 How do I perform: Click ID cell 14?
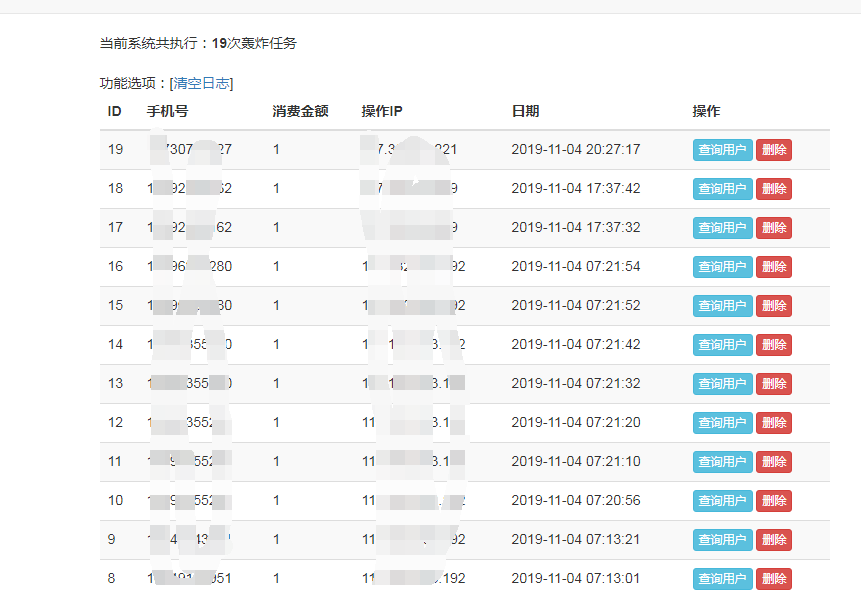[115, 344]
